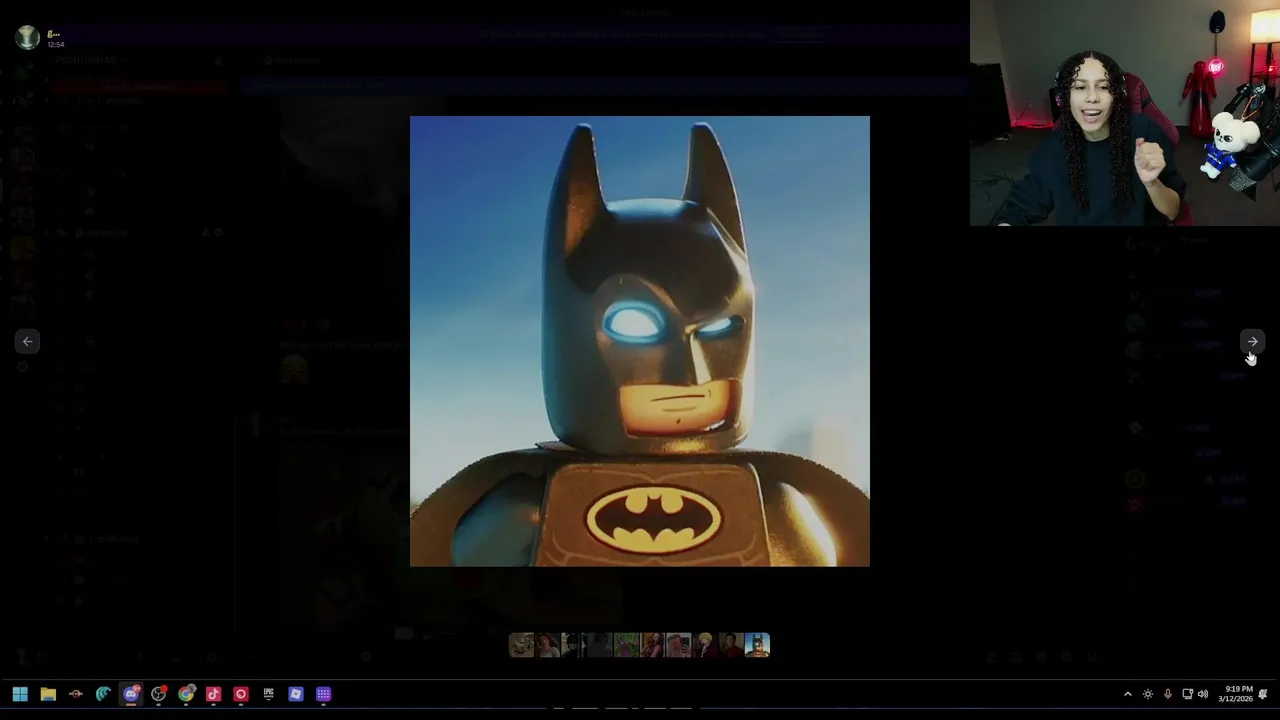
Task: Open network settings from system tray
Action: tap(1187, 694)
